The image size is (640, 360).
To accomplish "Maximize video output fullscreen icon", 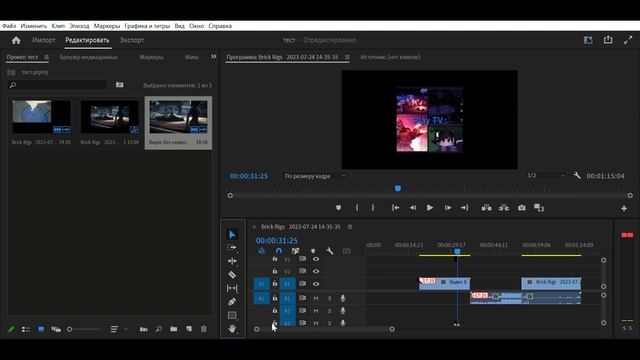I will click(628, 40).
